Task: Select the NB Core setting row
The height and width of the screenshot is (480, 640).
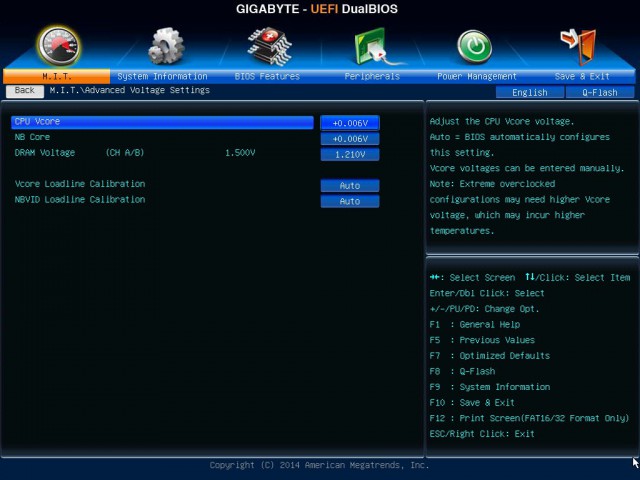Action: point(162,138)
